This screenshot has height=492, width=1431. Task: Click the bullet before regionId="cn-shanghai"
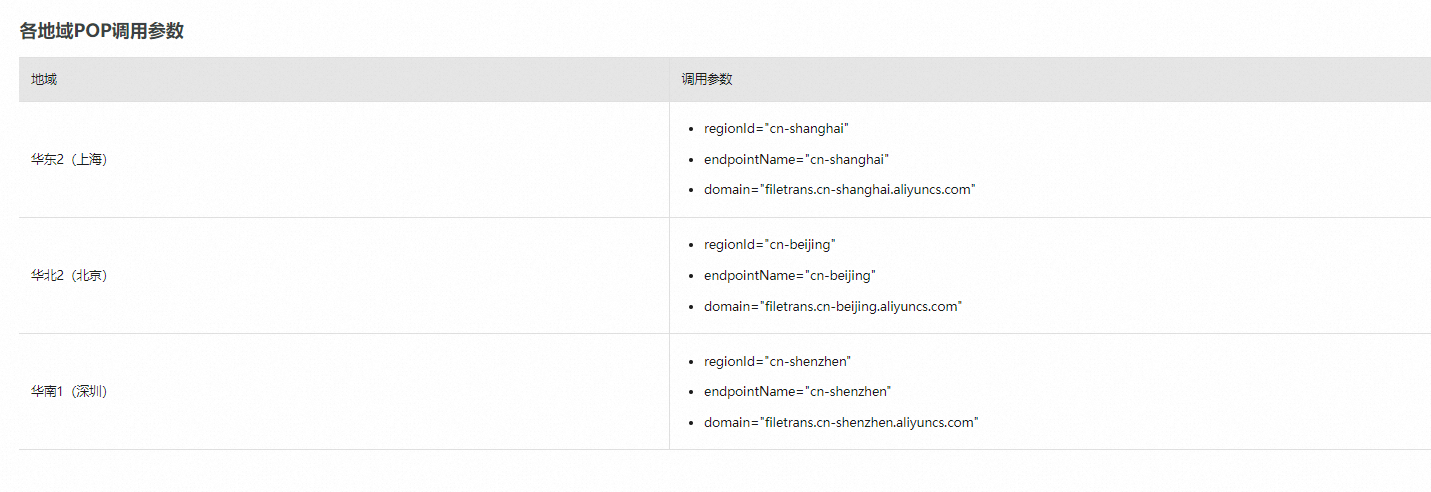692,129
